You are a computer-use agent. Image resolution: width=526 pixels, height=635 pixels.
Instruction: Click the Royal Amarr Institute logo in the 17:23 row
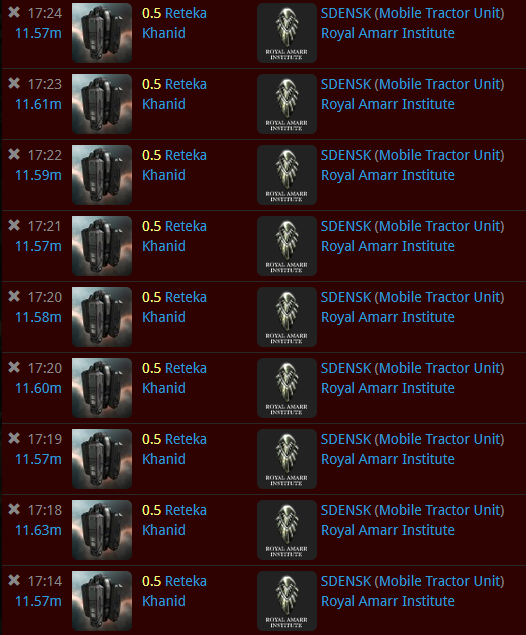287,104
